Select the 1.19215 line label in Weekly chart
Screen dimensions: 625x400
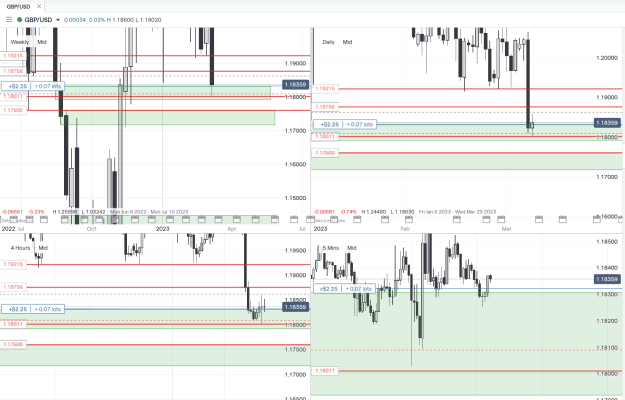[13, 56]
